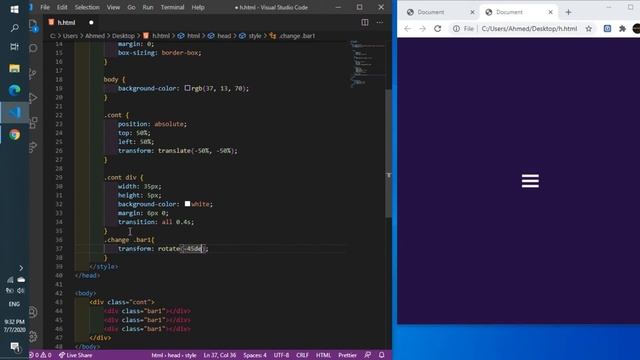Screen dimensions: 640x360
Task: Close the first Document browser tab
Action: [x=472, y=12]
